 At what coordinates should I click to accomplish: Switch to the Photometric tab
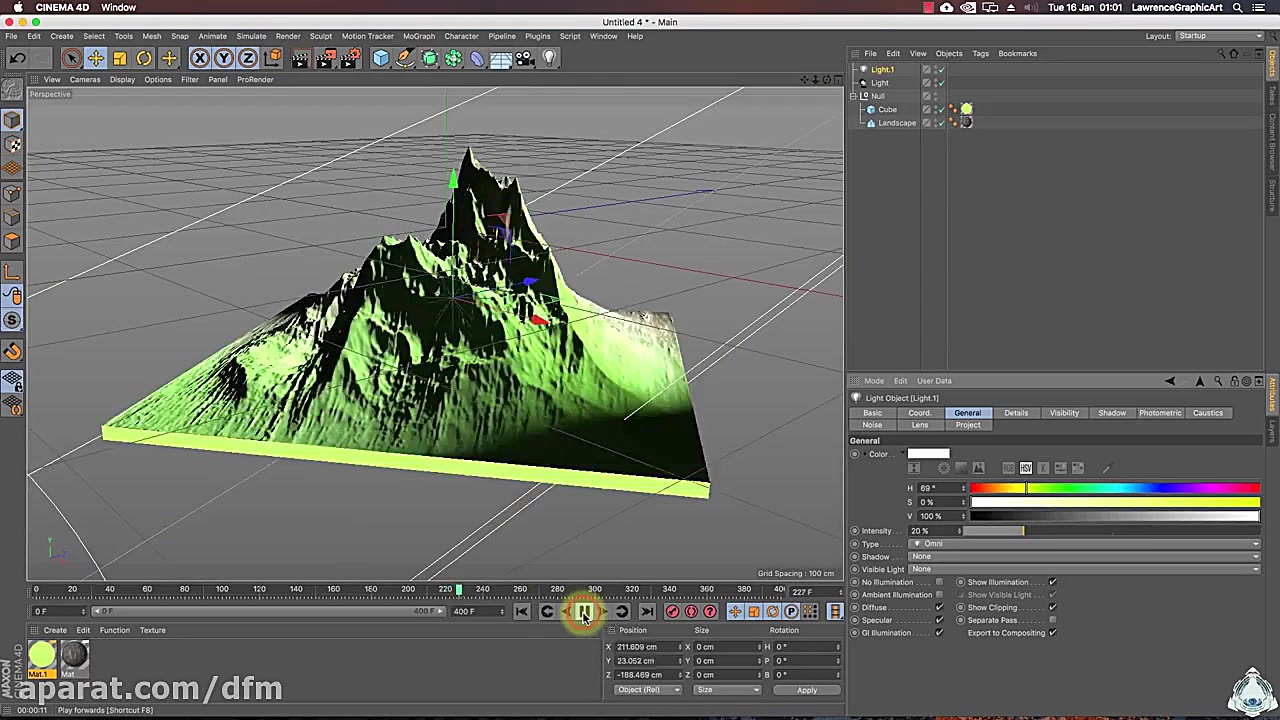[x=1160, y=412]
